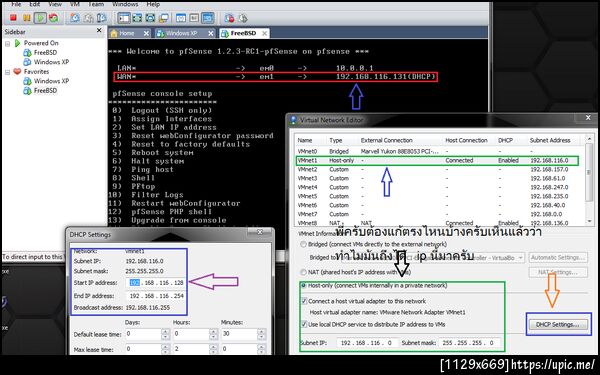This screenshot has height=375, width=600.
Task: Power on the VM with green play icon
Action: coord(40,18)
